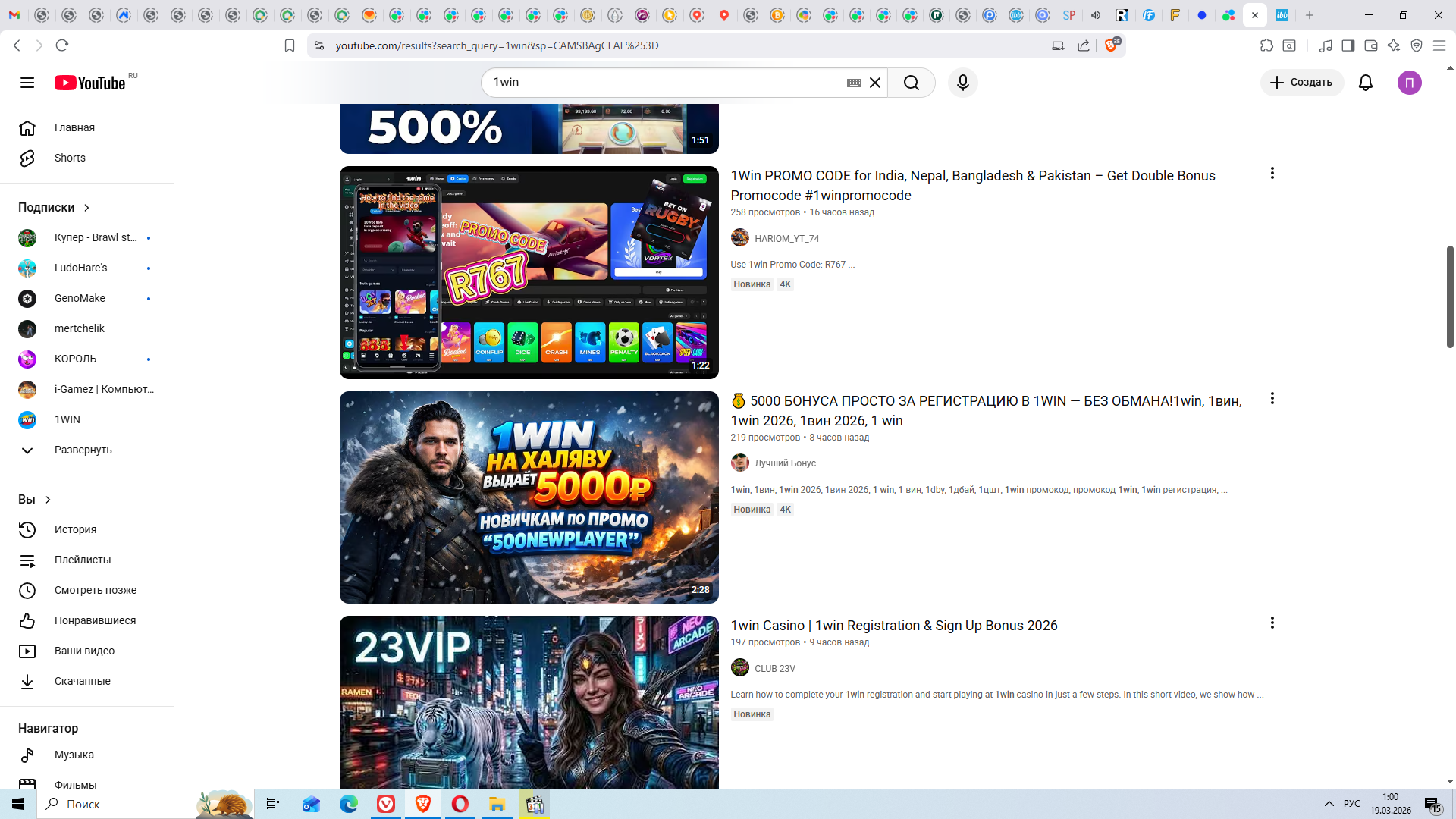Expand the Подписки section chevron
Image resolution: width=1456 pixels, height=819 pixels.
86,208
